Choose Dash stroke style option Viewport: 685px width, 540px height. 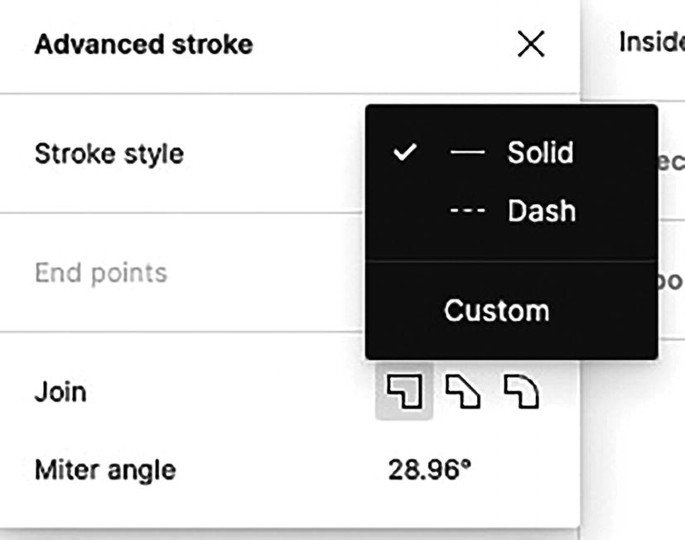[541, 212]
